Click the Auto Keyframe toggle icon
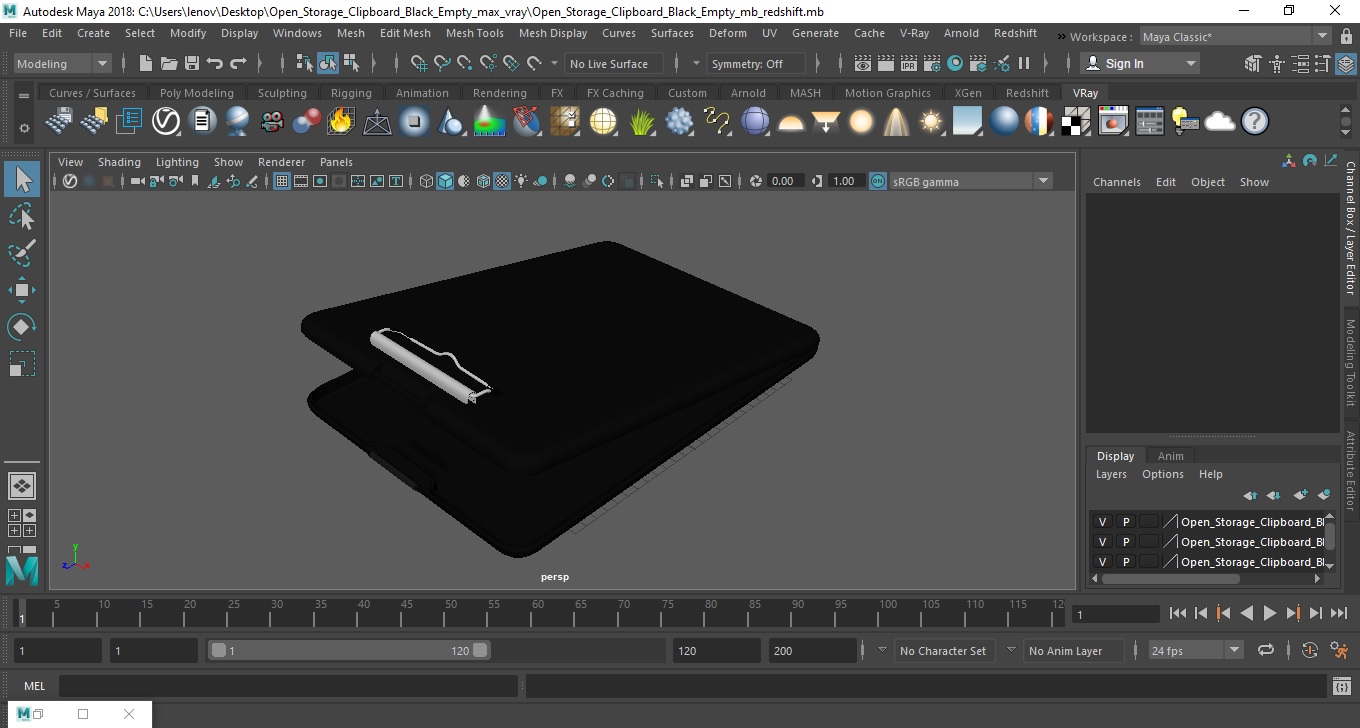This screenshot has height=728, width=1360. [1310, 650]
